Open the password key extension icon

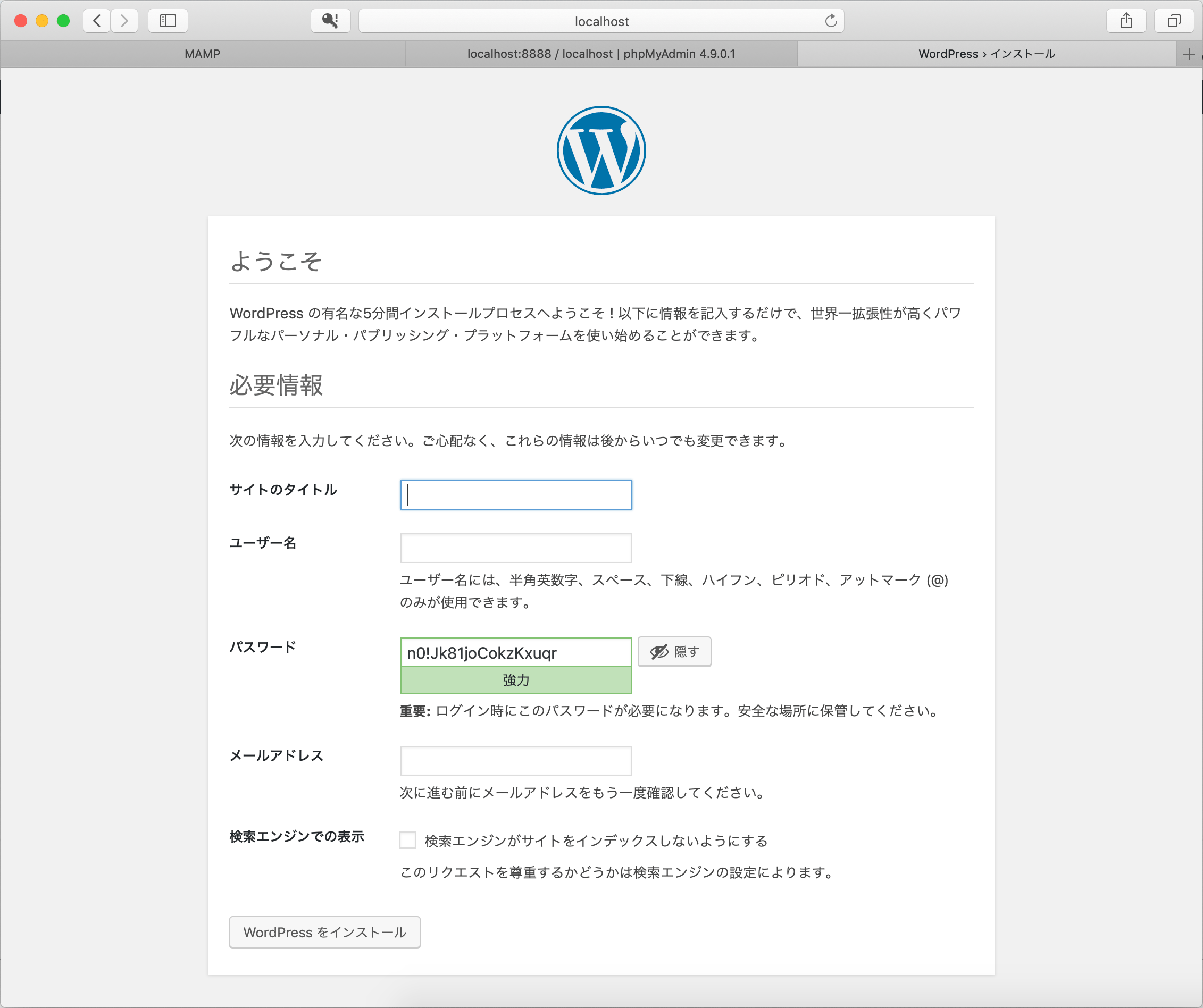(331, 21)
